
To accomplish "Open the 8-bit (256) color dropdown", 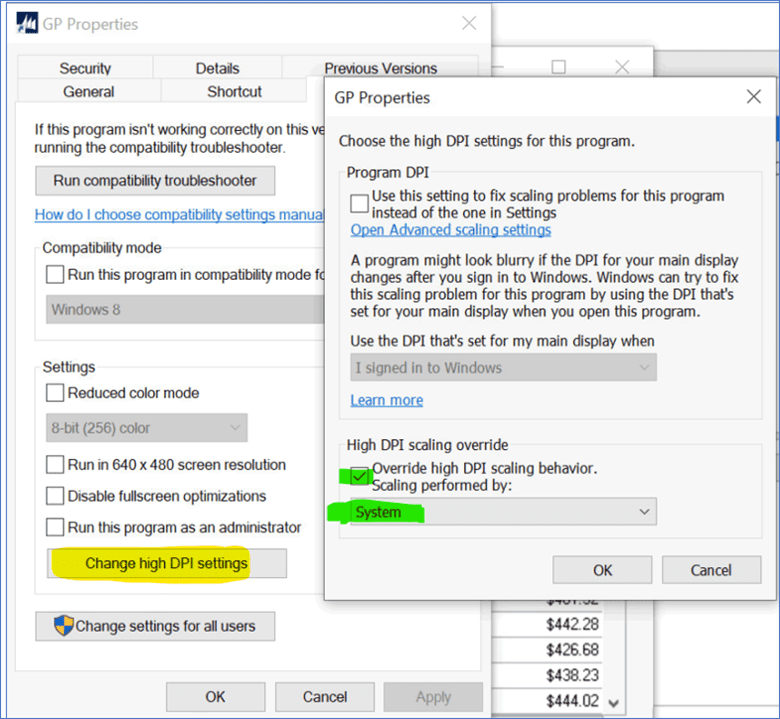I will coord(147,428).
